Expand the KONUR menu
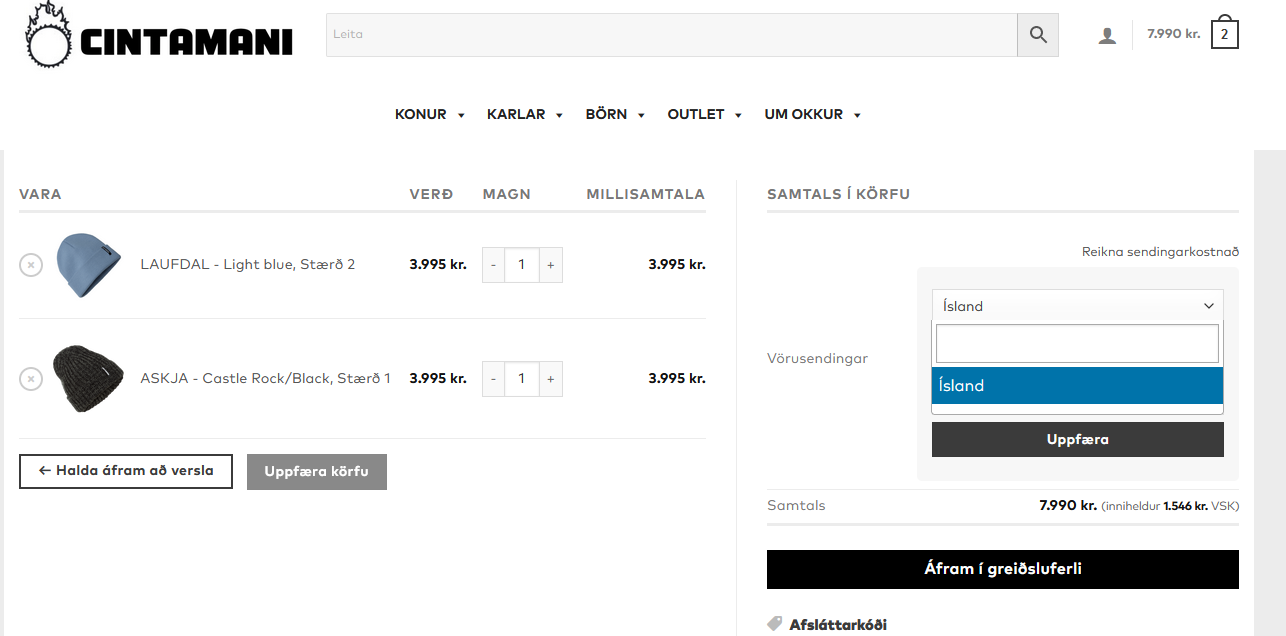The image size is (1286, 636). (430, 115)
